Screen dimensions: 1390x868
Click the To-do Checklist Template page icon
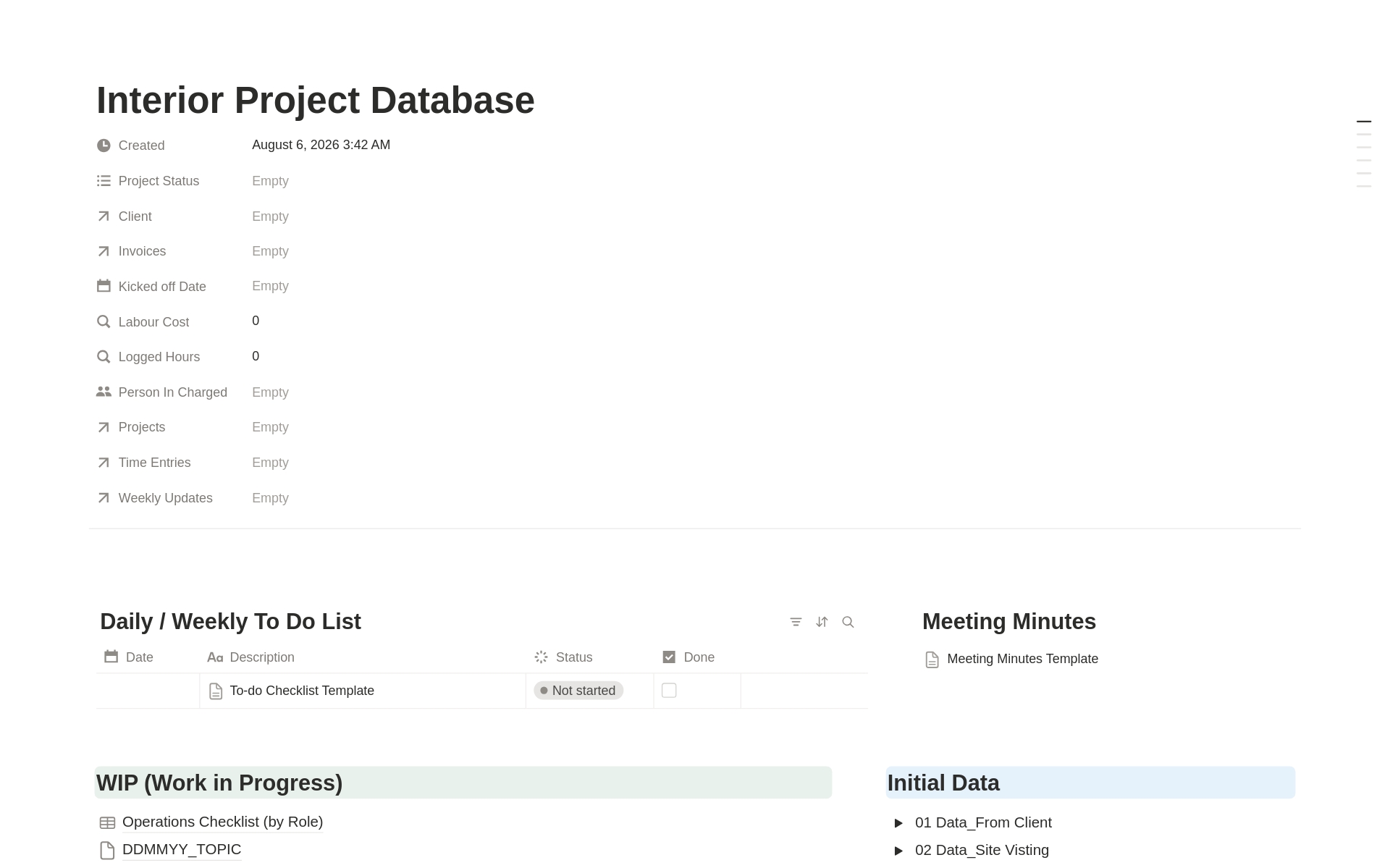click(x=216, y=691)
